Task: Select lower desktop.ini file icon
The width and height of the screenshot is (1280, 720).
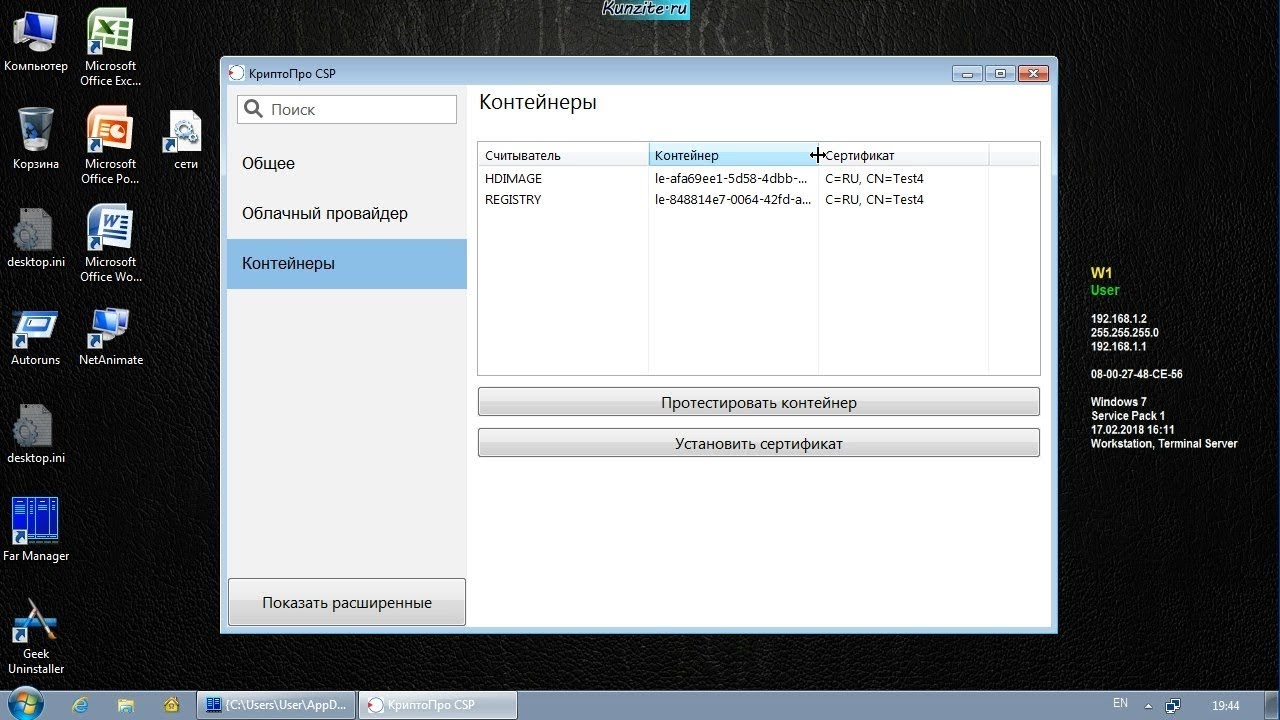Action: [36, 434]
